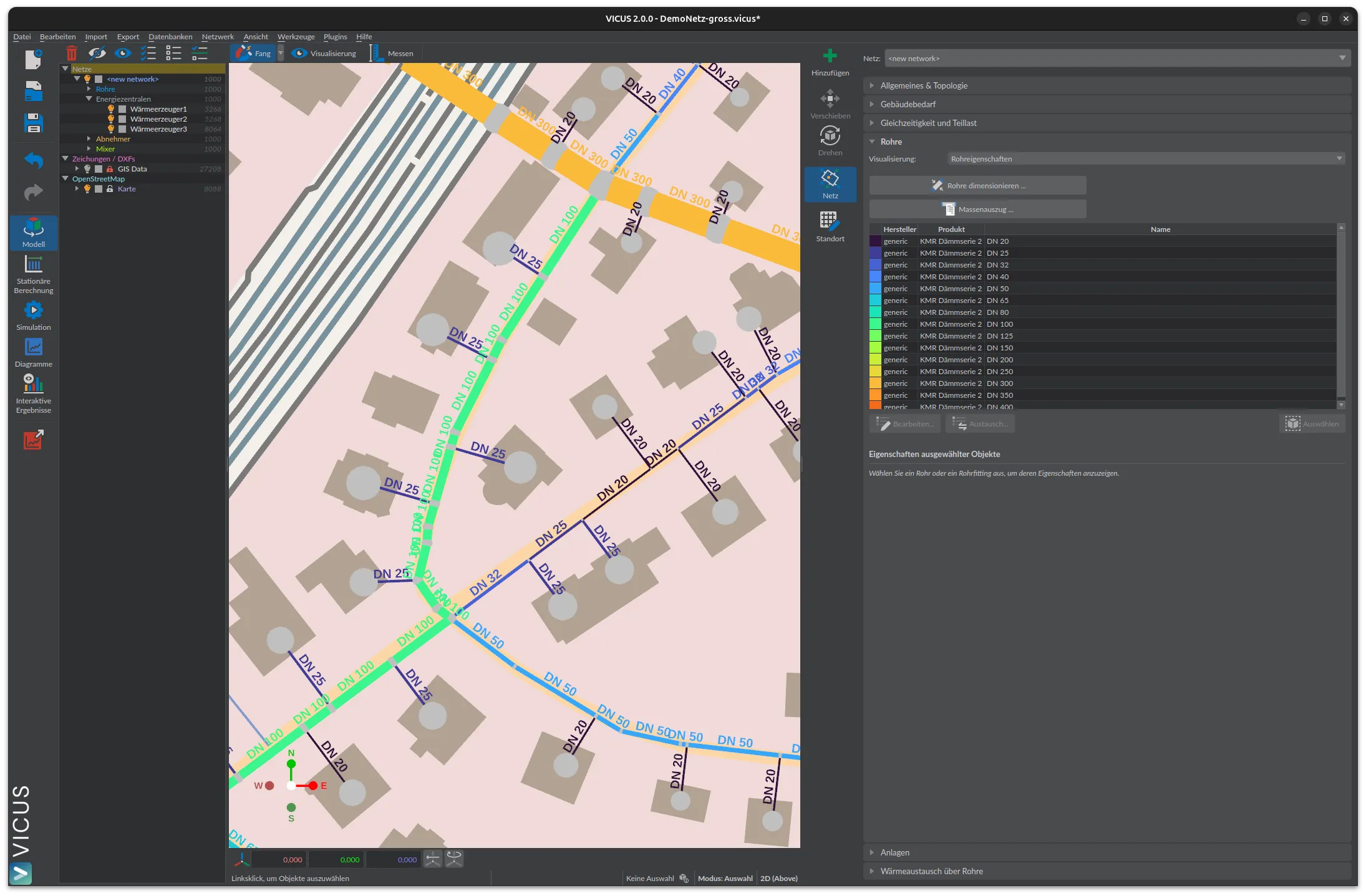
Task: Switch to the Modell view
Action: click(x=34, y=233)
